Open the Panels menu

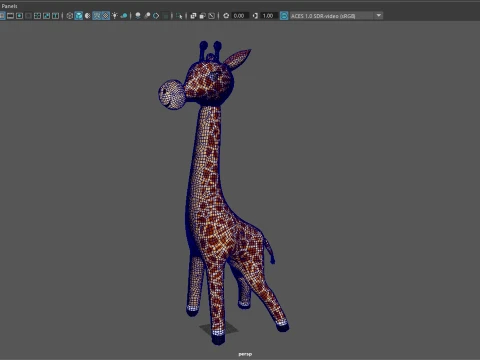pos(9,6)
